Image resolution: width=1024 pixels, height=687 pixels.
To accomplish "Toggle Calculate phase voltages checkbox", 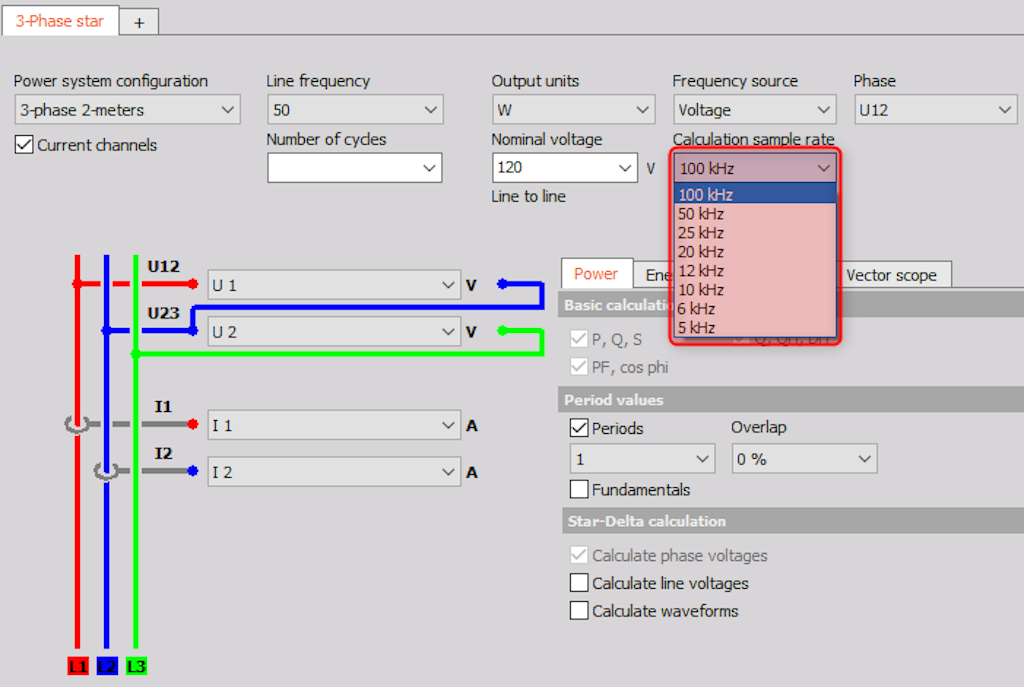I will coord(579,555).
